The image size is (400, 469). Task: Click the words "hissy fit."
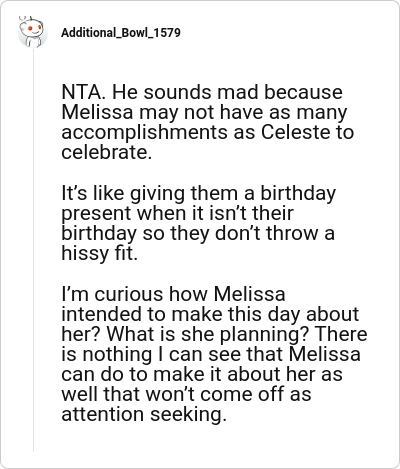click(99, 254)
